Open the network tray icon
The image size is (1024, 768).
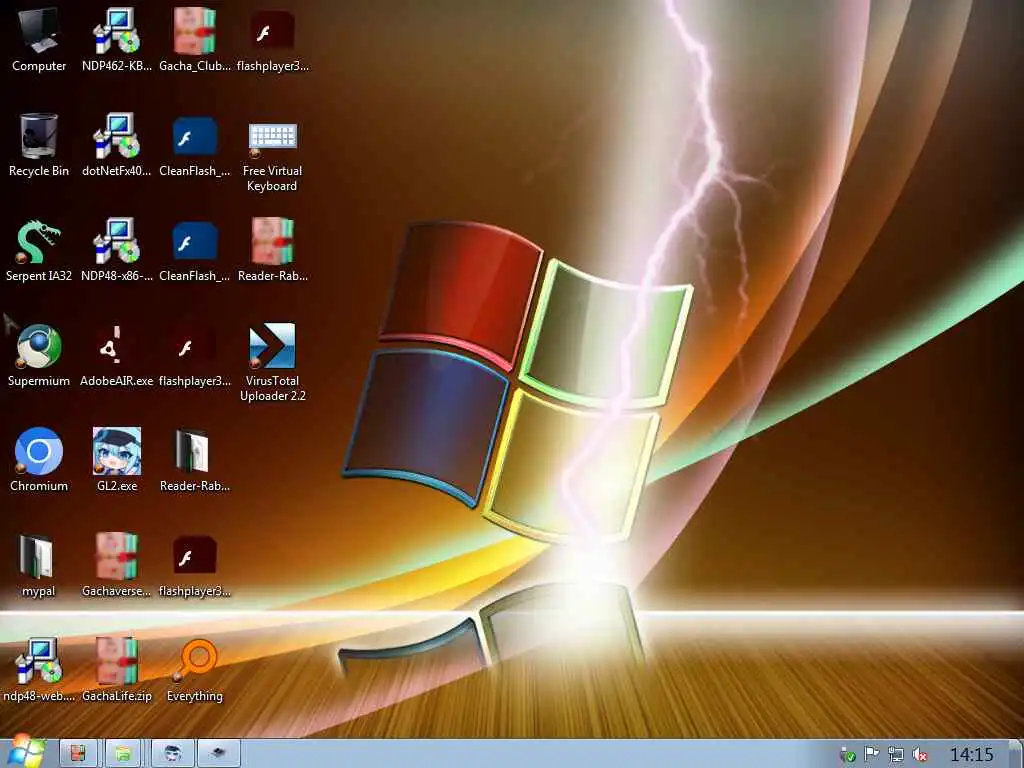pos(895,755)
